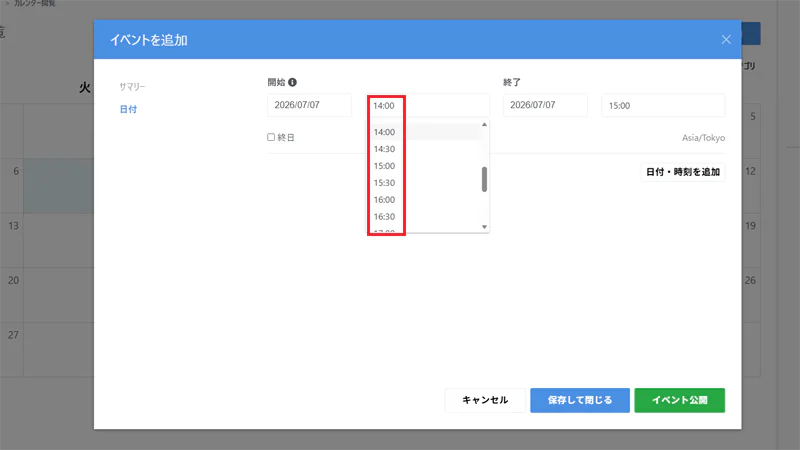800x450 pixels.
Task: Click the end date field 2026/07/07
Action: [x=545, y=105]
